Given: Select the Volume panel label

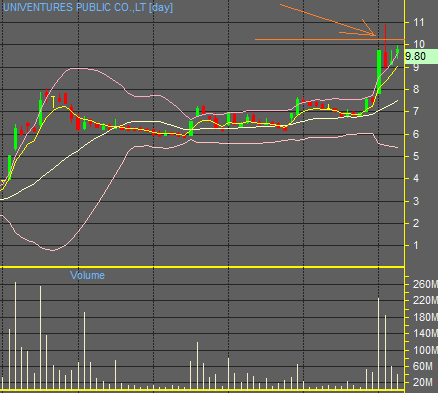Looking at the screenshot, I should click(x=87, y=275).
